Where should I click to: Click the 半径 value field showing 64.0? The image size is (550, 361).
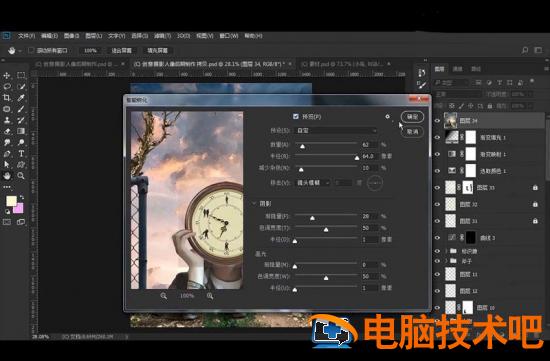tap(369, 156)
